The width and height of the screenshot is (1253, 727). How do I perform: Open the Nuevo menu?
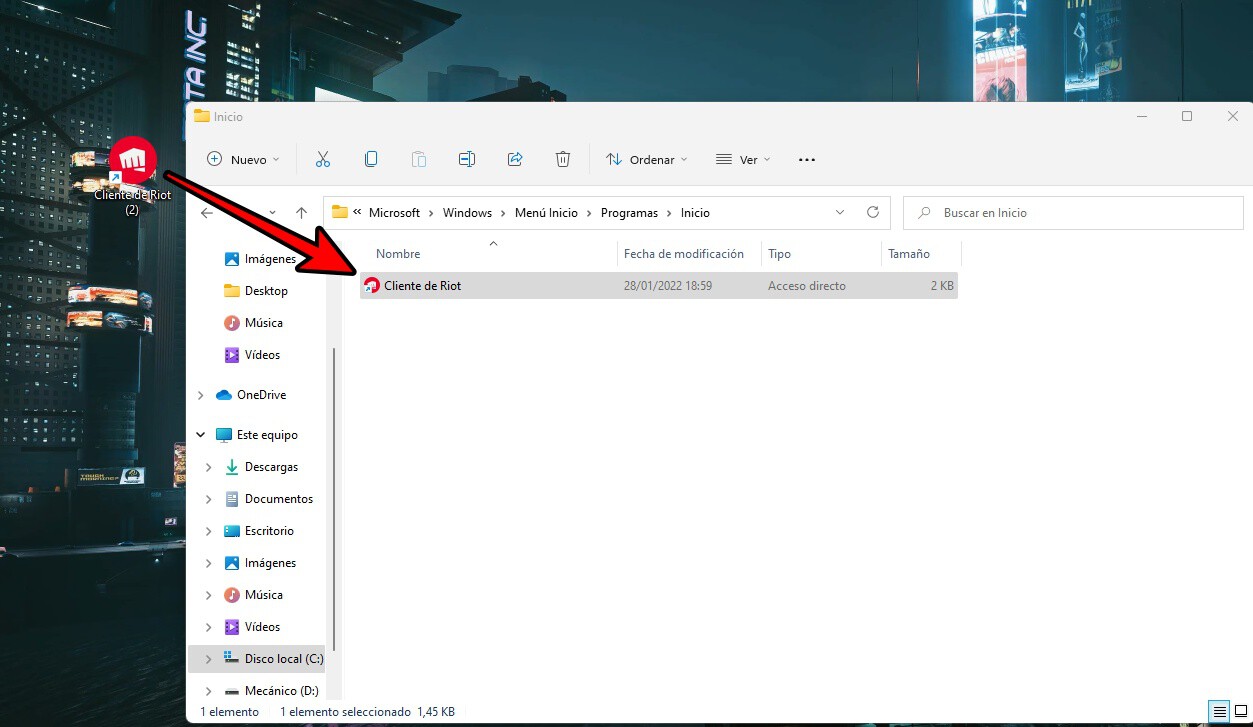click(242, 158)
